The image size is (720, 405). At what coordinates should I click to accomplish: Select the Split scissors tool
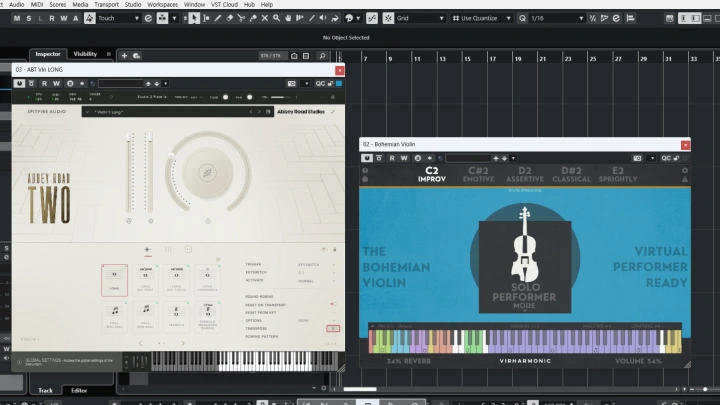pyautogui.click(x=241, y=18)
